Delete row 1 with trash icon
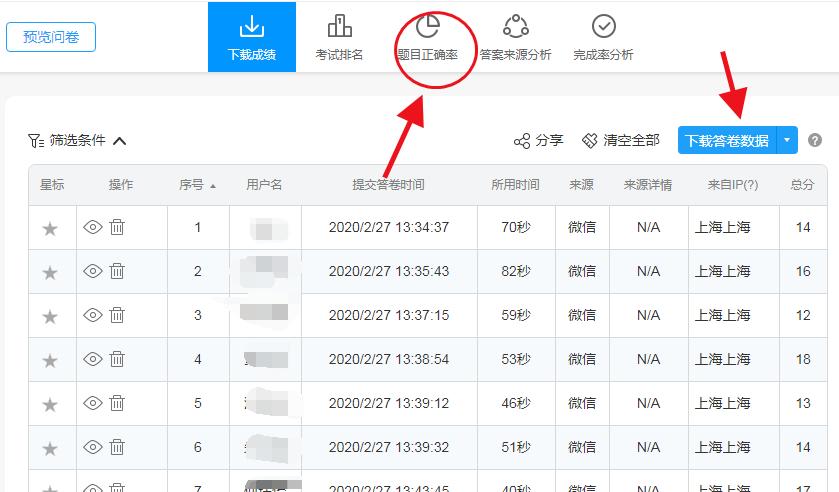 117,227
